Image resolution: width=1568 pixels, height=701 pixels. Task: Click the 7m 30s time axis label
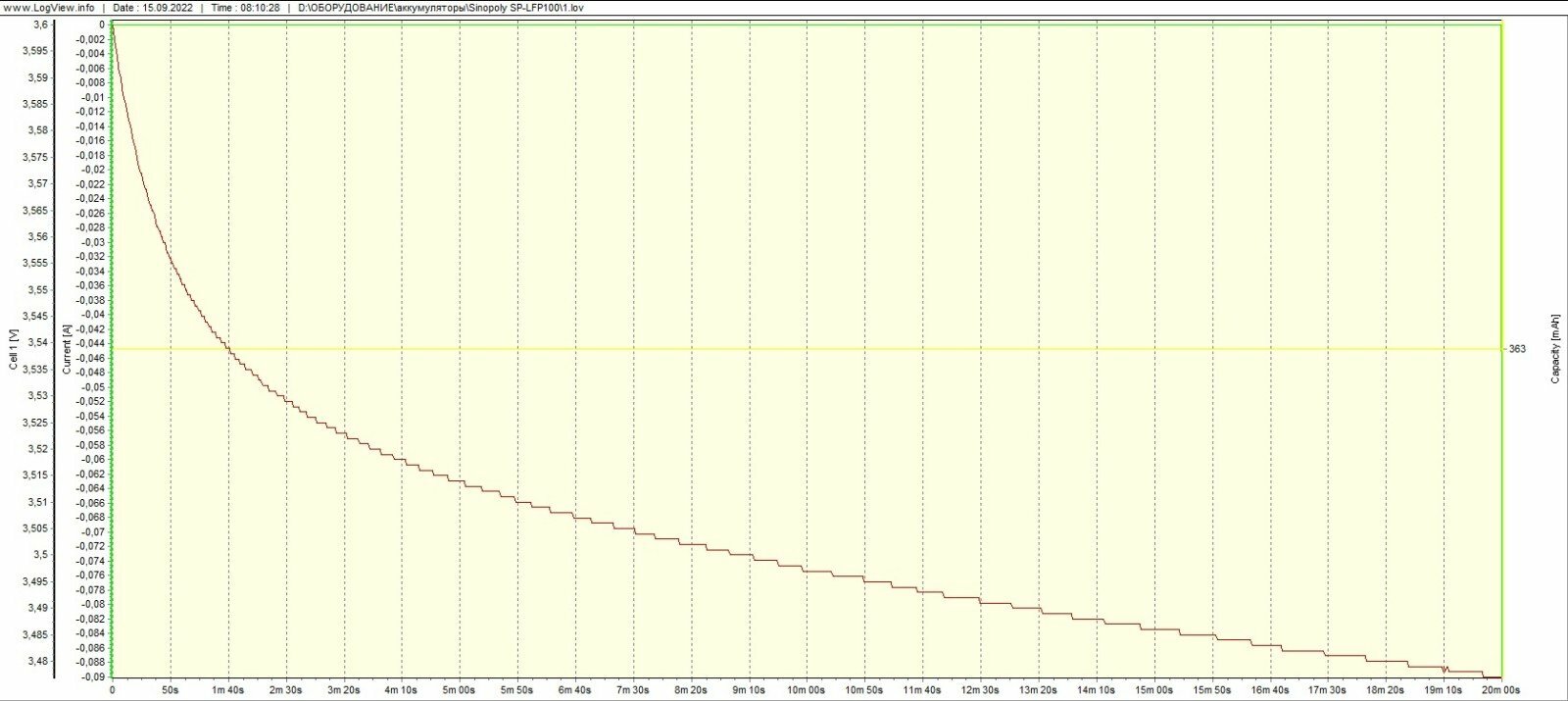point(633,690)
